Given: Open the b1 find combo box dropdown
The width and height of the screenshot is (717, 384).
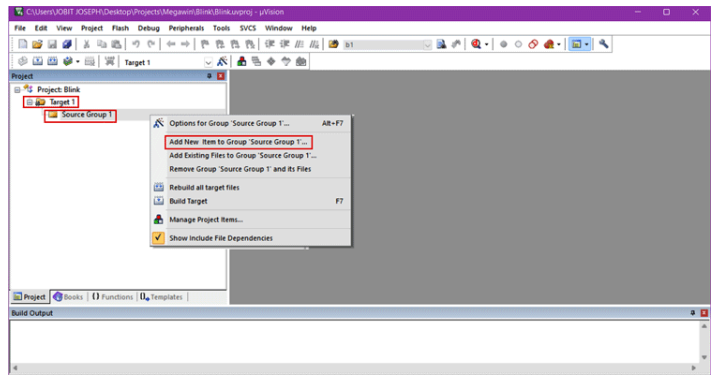Looking at the screenshot, I should pyautogui.click(x=427, y=44).
